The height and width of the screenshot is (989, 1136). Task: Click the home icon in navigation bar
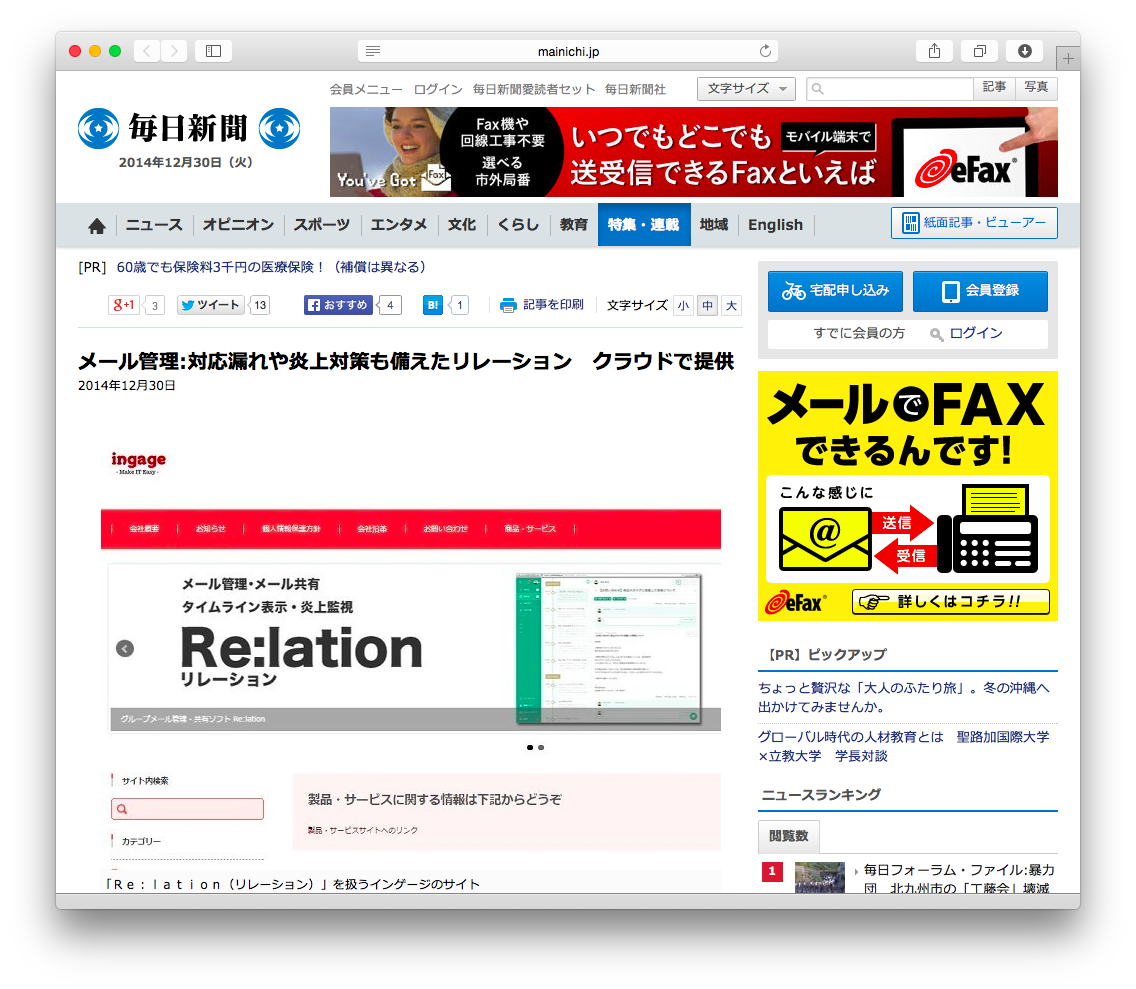pos(96,226)
